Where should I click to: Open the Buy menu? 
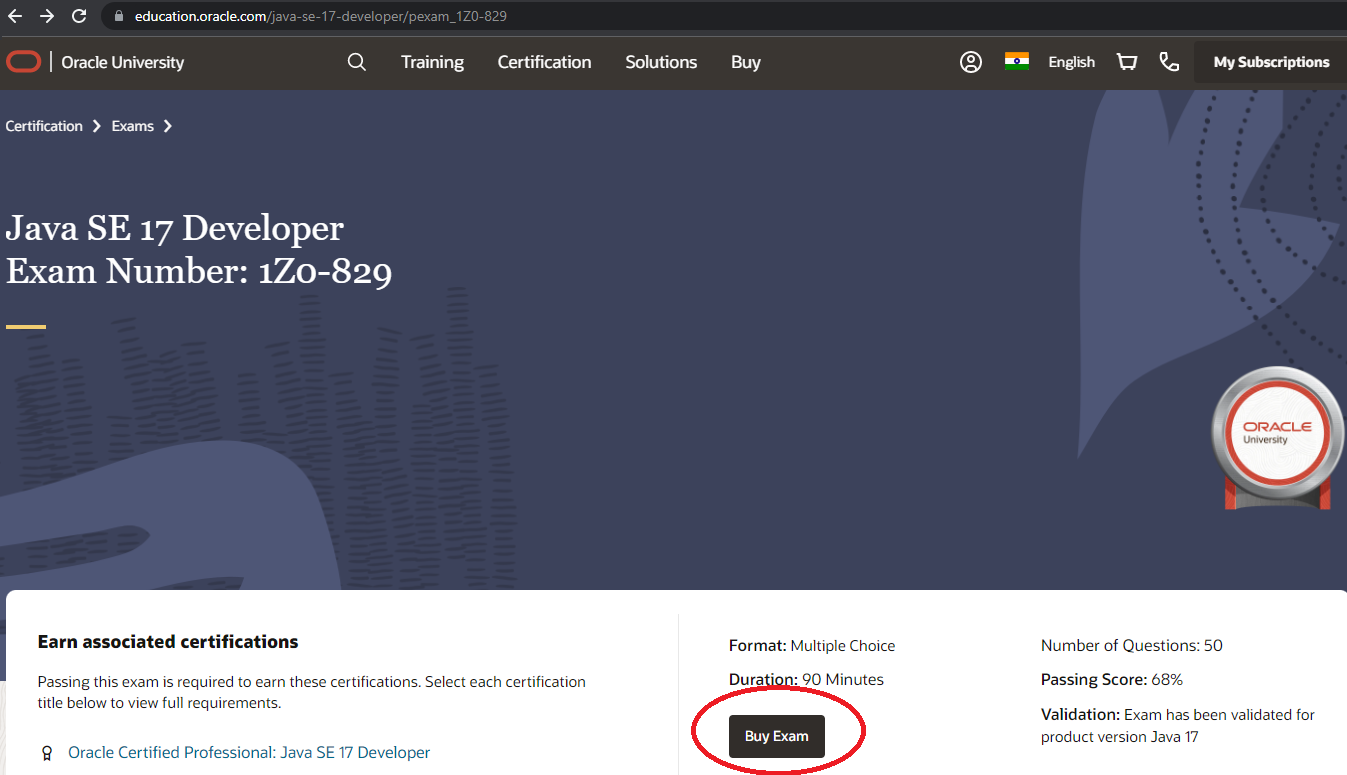tap(746, 62)
